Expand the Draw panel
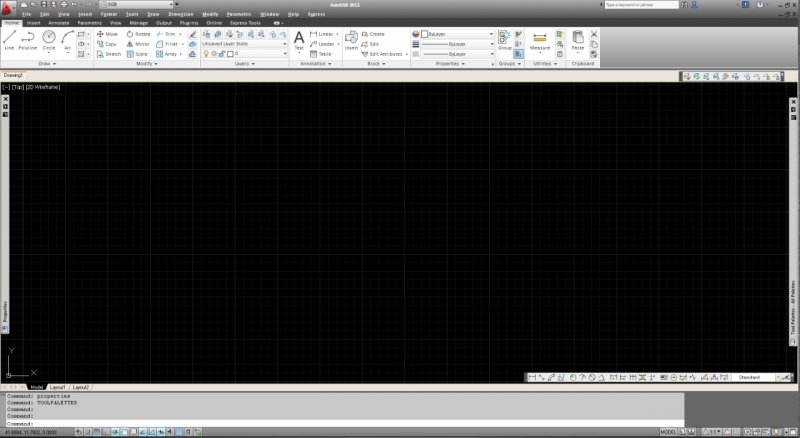Screen dimensions: 800x438 coord(47,64)
